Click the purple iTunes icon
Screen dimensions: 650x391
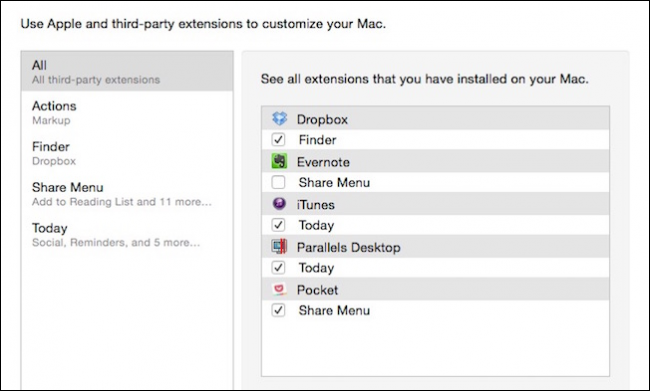[x=279, y=204]
